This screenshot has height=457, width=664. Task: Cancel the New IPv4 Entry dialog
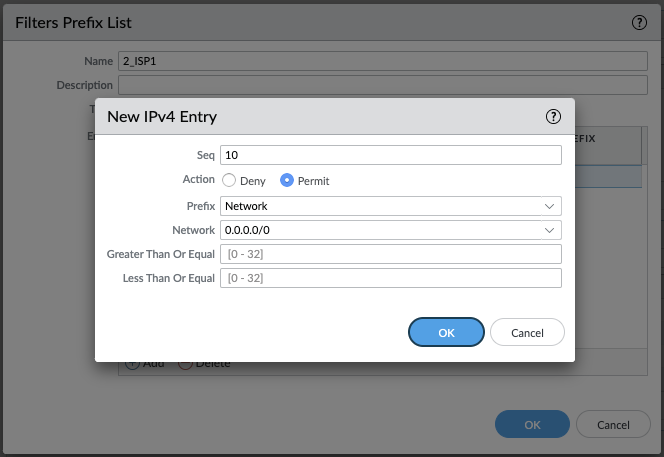(527, 332)
